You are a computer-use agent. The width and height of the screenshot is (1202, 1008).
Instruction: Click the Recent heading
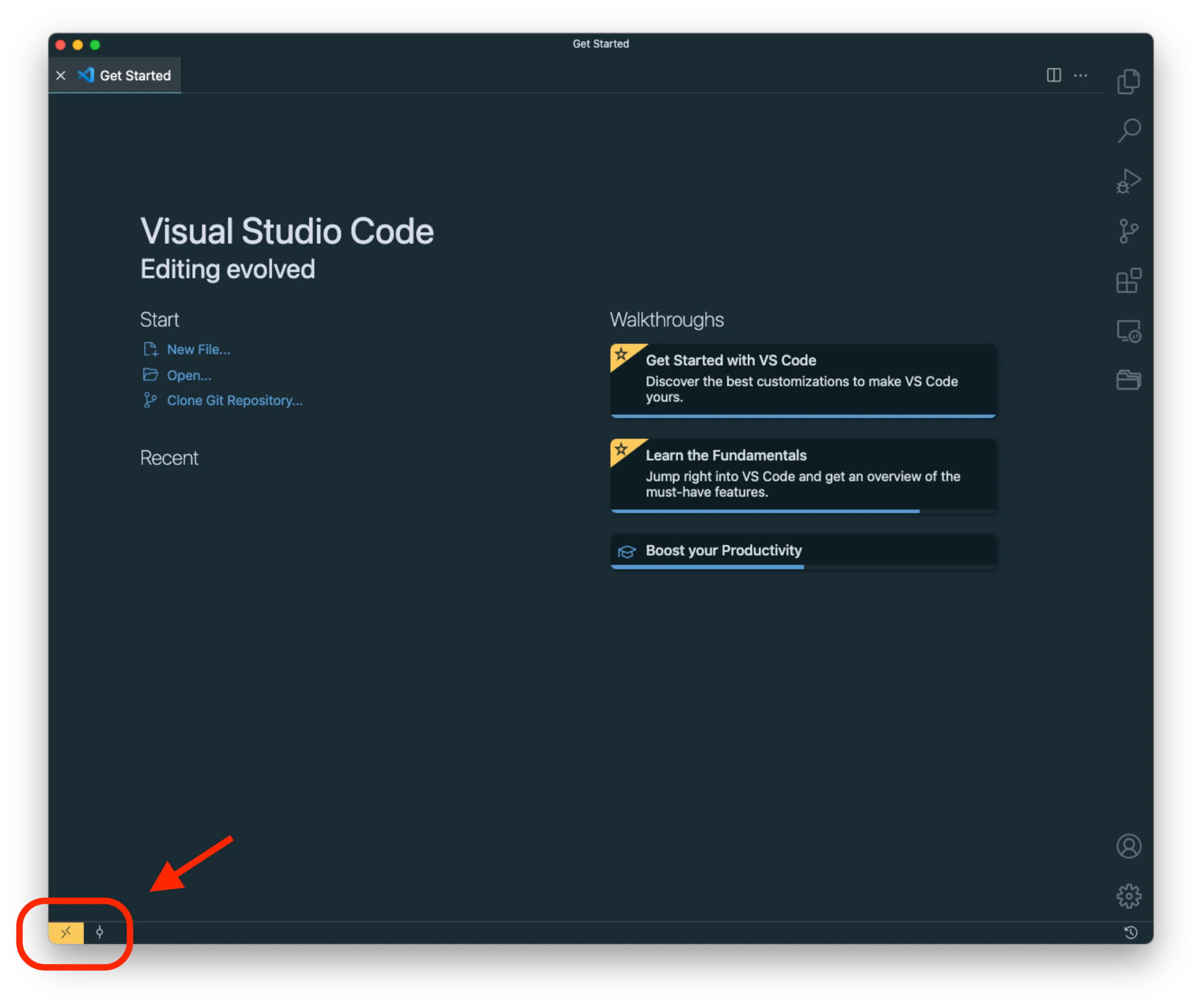[169, 457]
